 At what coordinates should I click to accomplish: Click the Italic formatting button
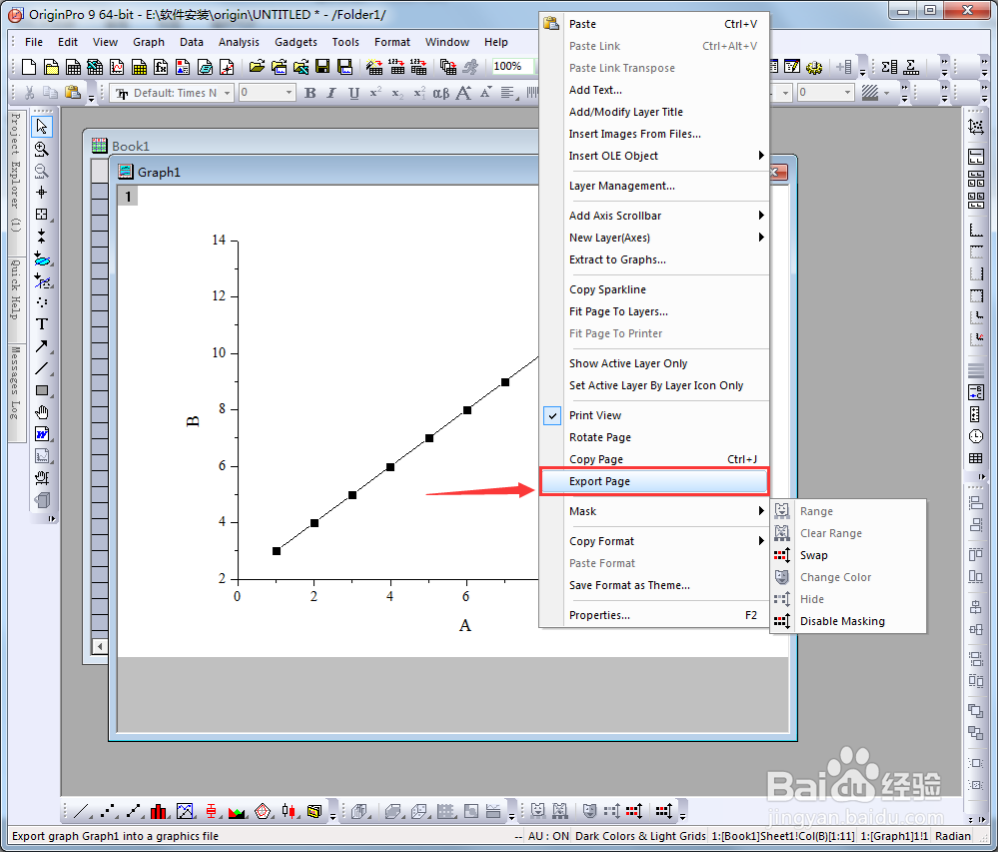[x=332, y=93]
